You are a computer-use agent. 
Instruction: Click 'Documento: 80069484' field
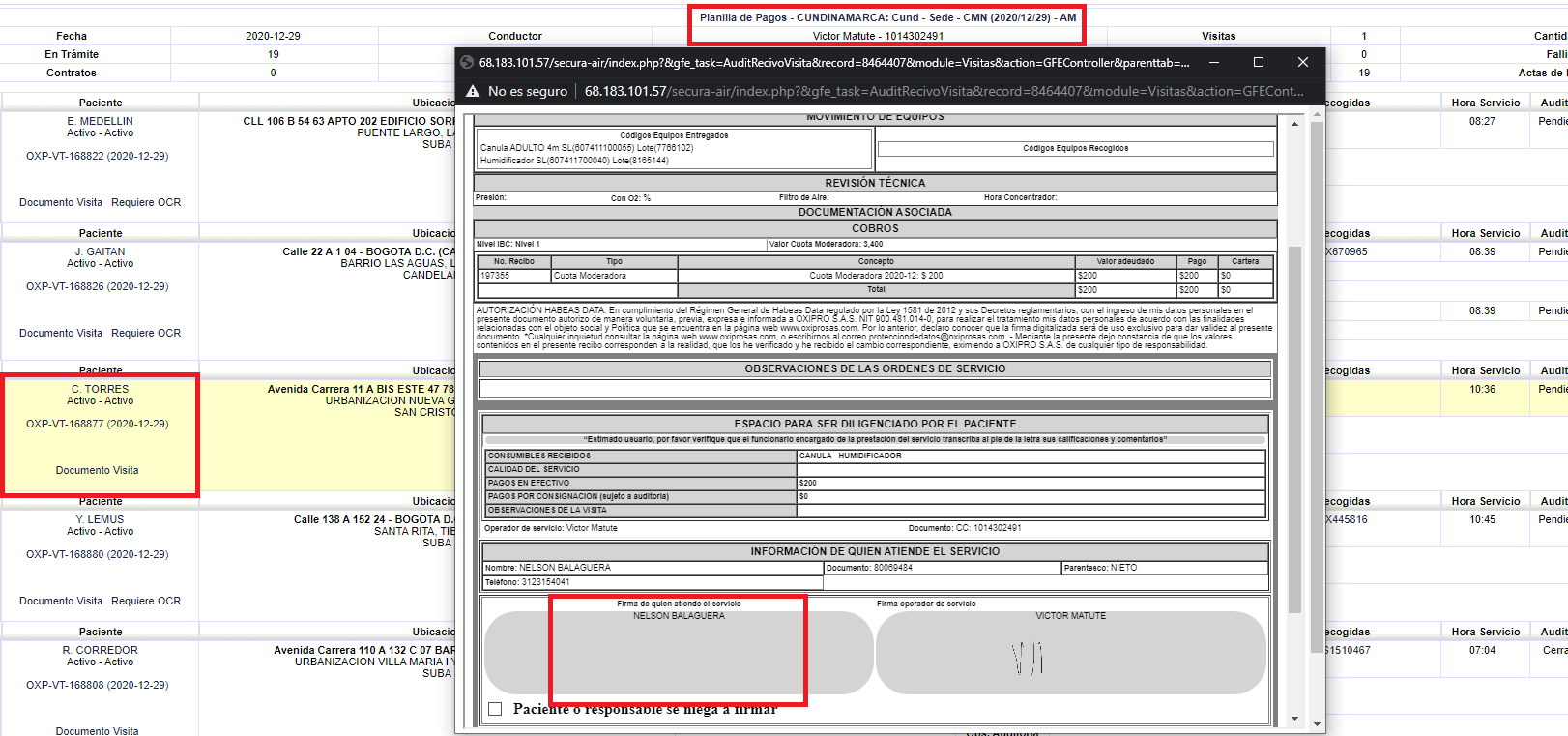(x=943, y=568)
